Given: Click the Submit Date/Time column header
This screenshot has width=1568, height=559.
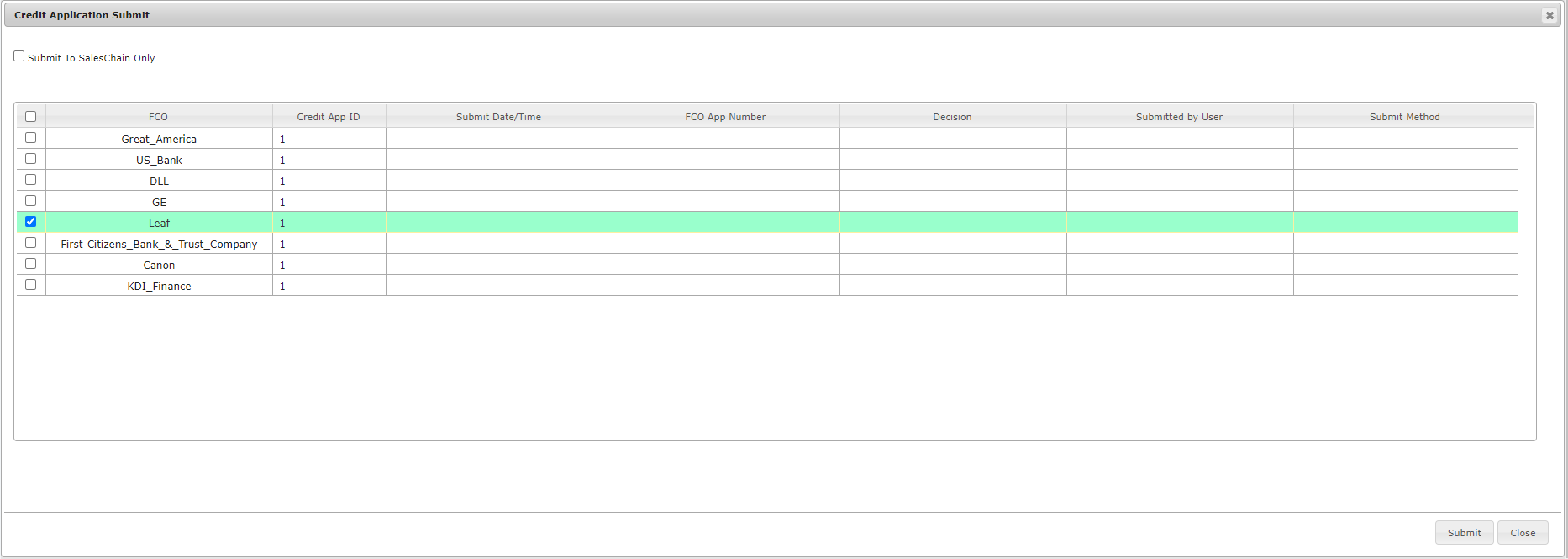Looking at the screenshot, I should pos(498,117).
